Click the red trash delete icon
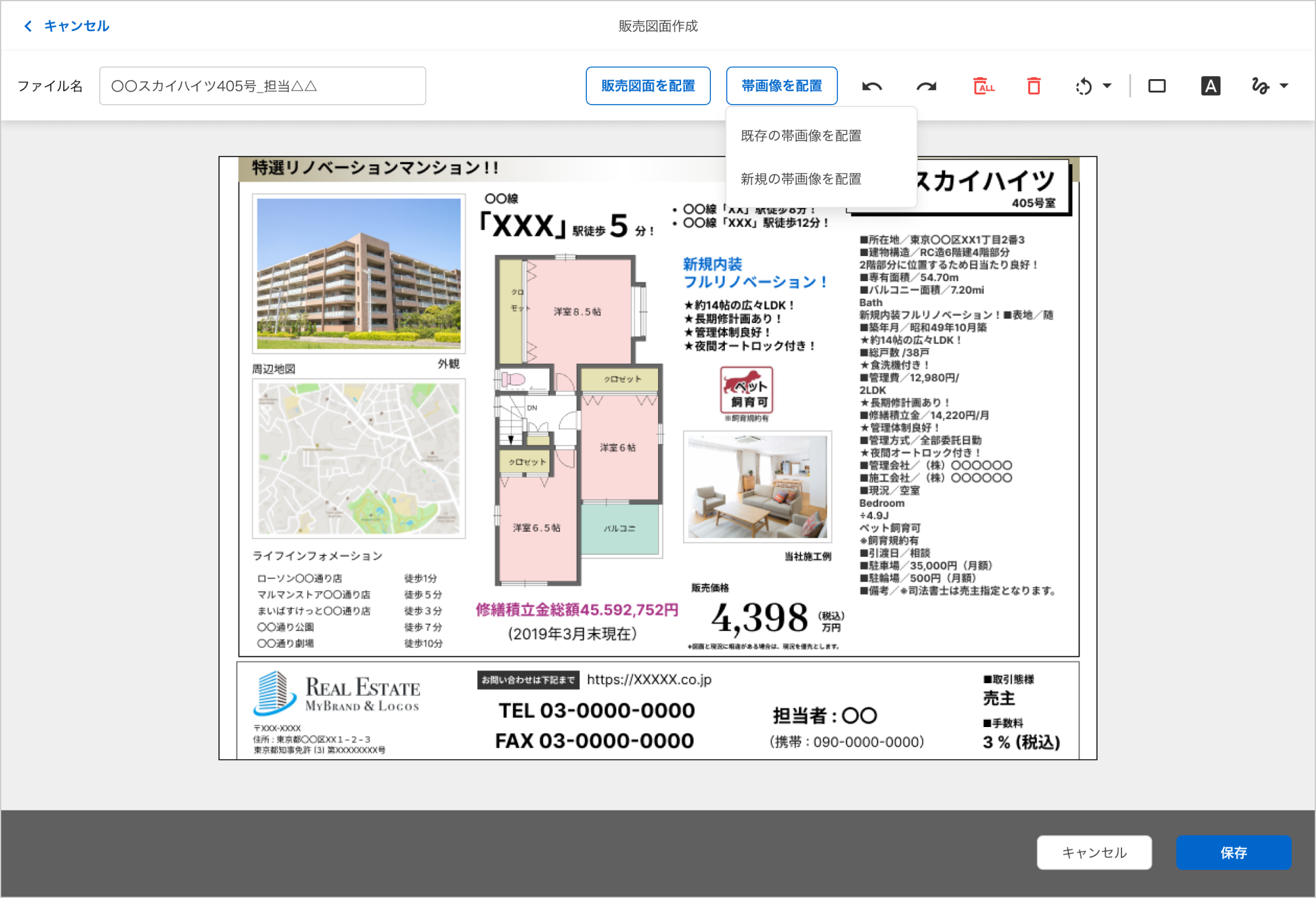 pyautogui.click(x=1034, y=86)
